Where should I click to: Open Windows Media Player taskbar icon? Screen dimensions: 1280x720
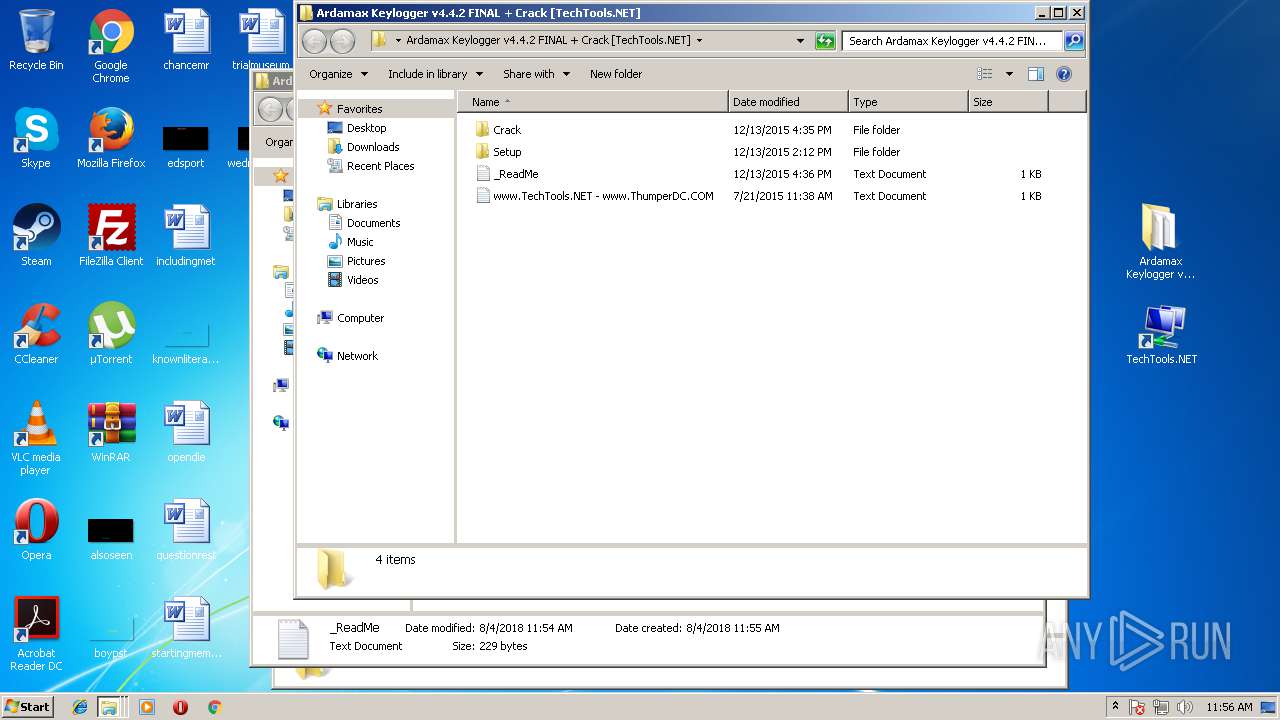pos(147,707)
